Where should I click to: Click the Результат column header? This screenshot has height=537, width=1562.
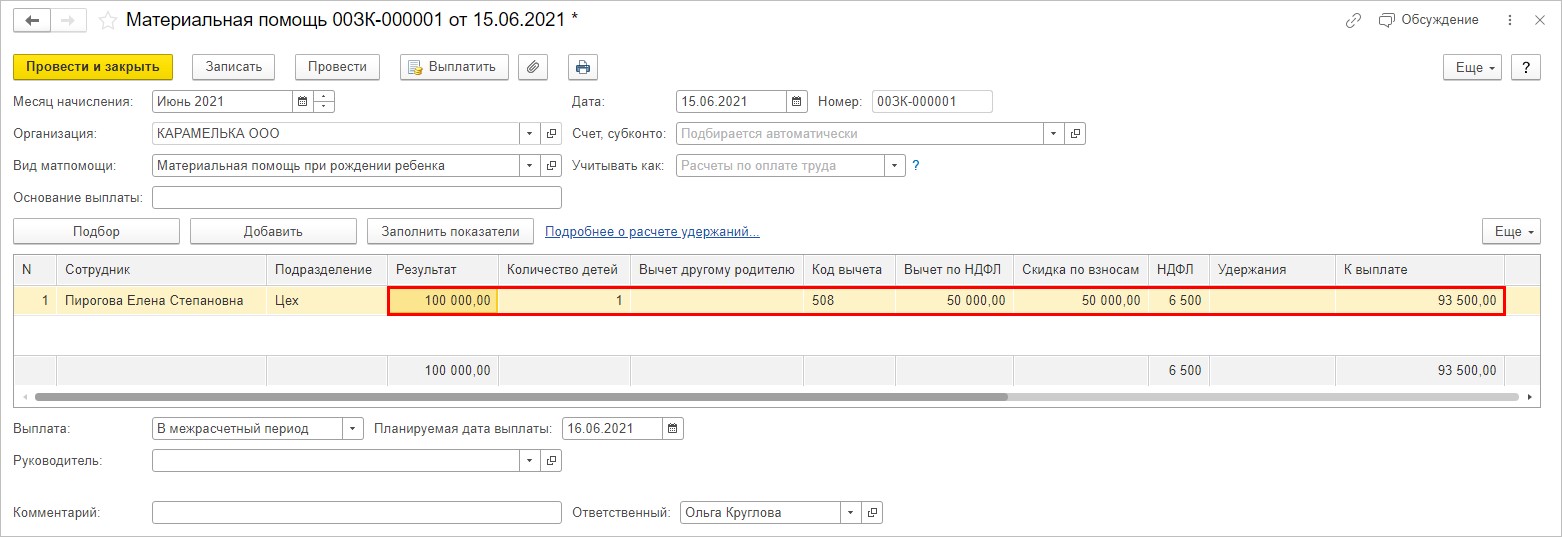(442, 270)
